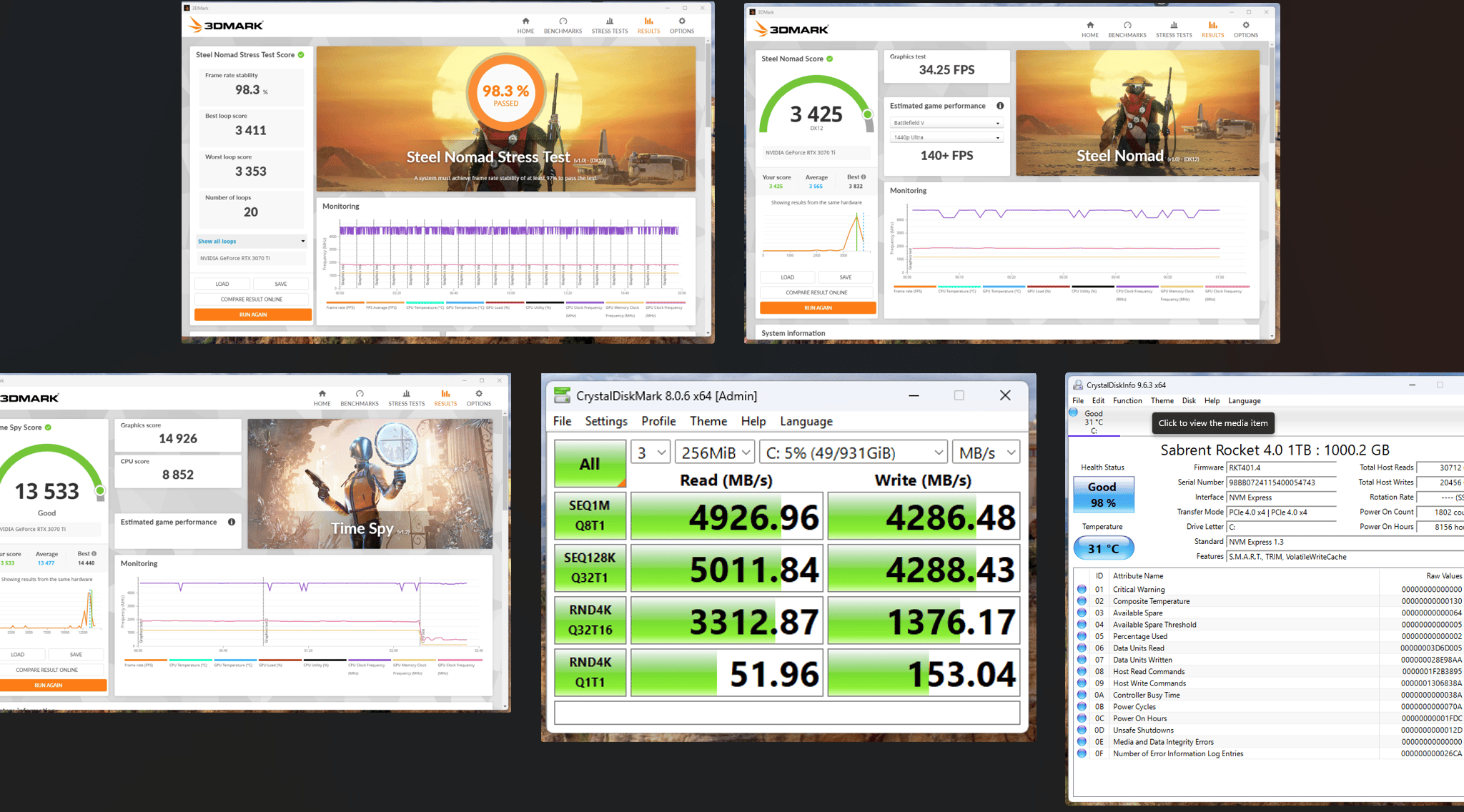
Task: Open Profile menu in CrystalDiskMark
Action: pyautogui.click(x=658, y=421)
